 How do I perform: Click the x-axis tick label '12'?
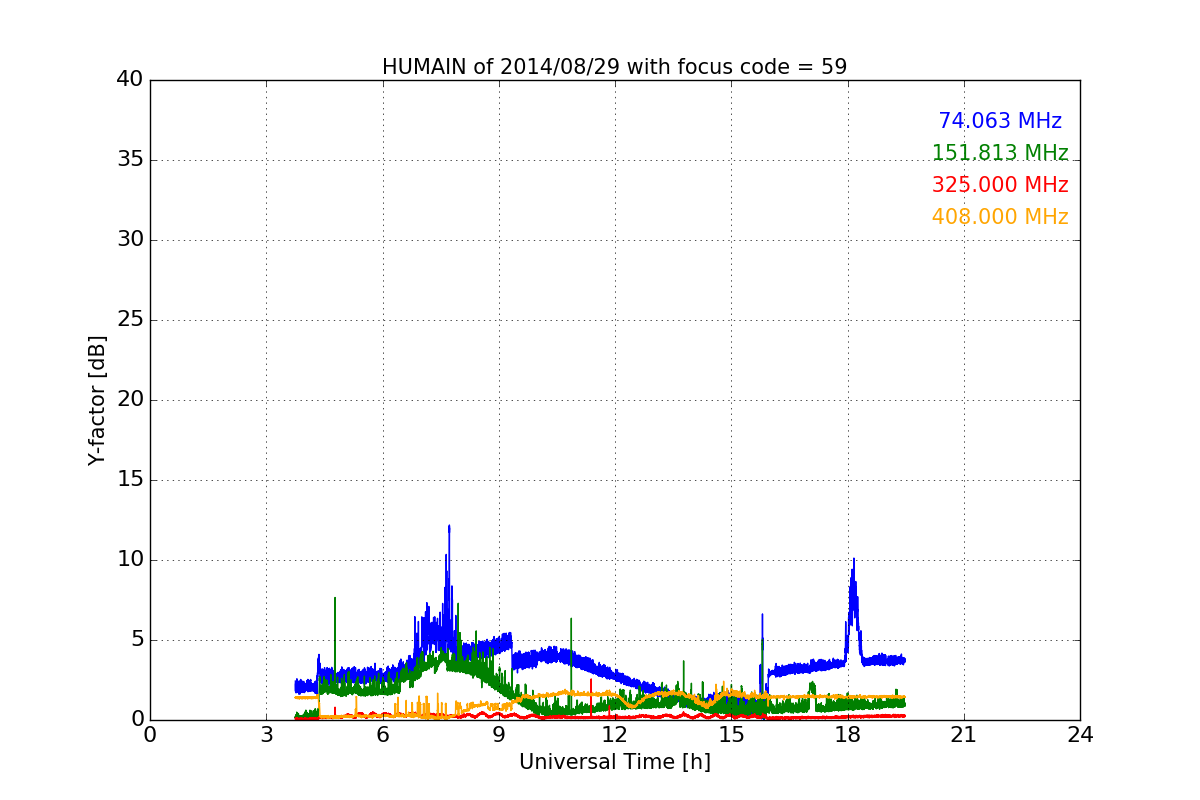click(615, 734)
